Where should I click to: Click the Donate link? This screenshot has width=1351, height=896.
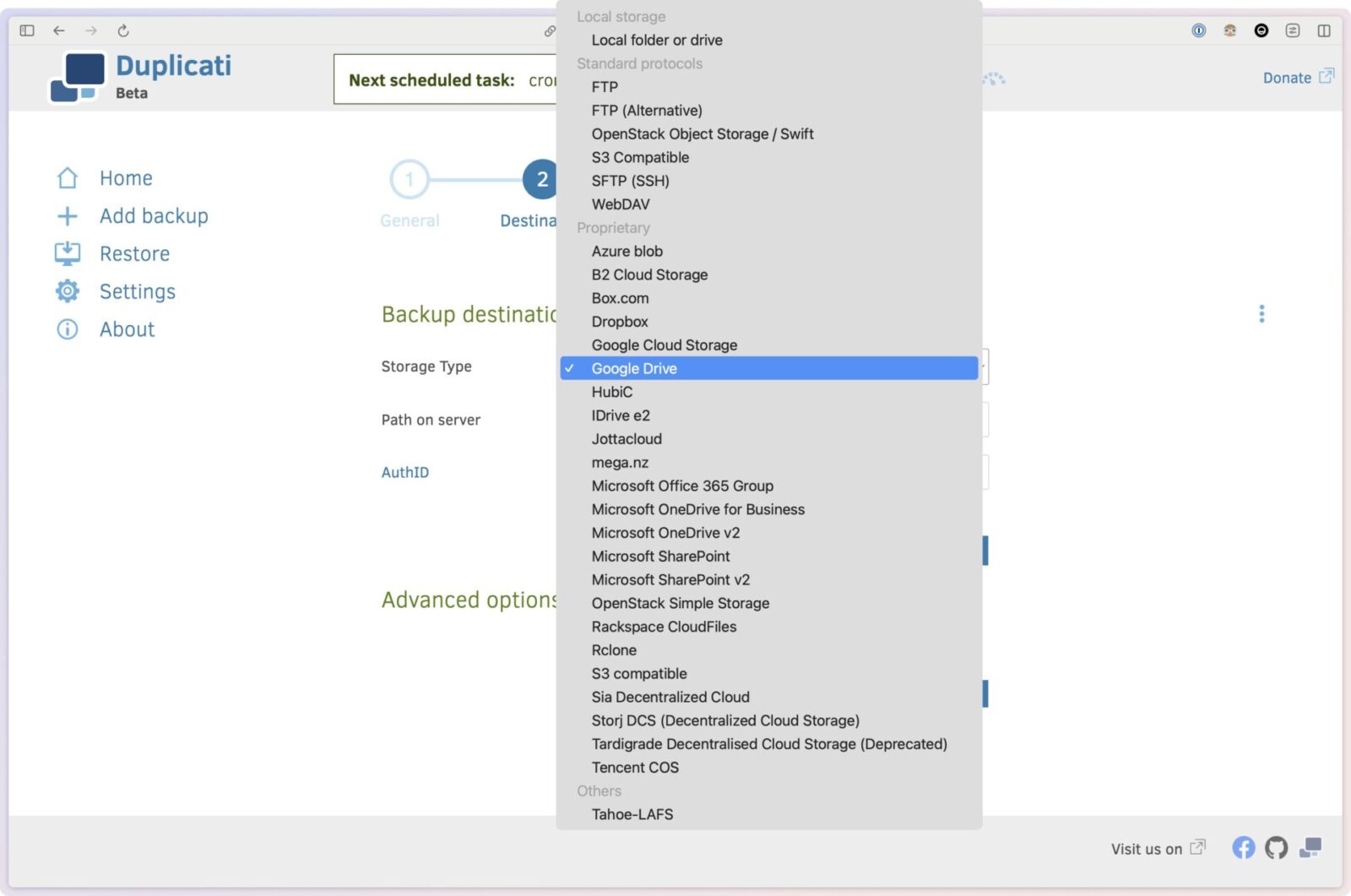1287,79
